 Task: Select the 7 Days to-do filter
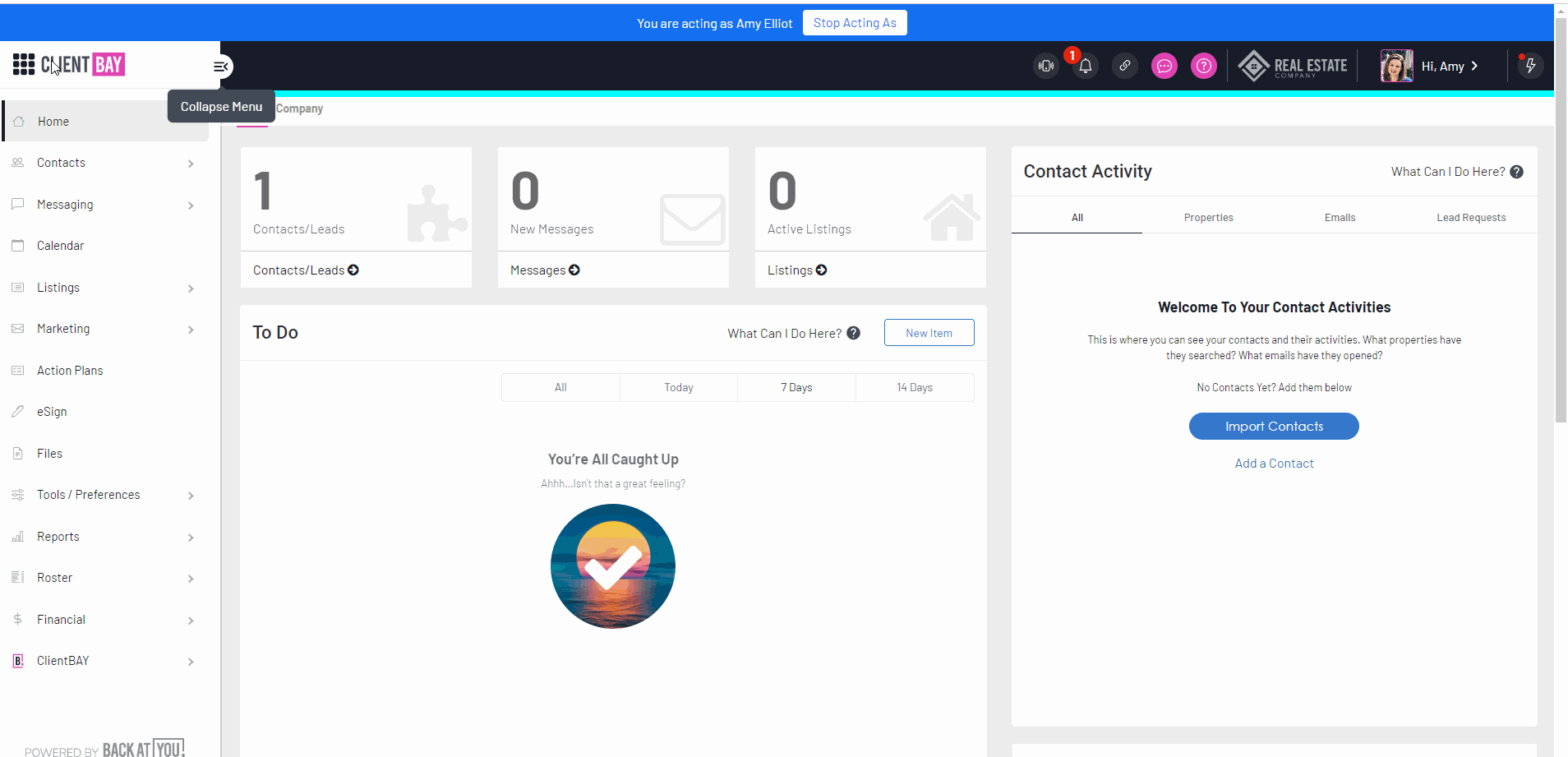click(796, 388)
